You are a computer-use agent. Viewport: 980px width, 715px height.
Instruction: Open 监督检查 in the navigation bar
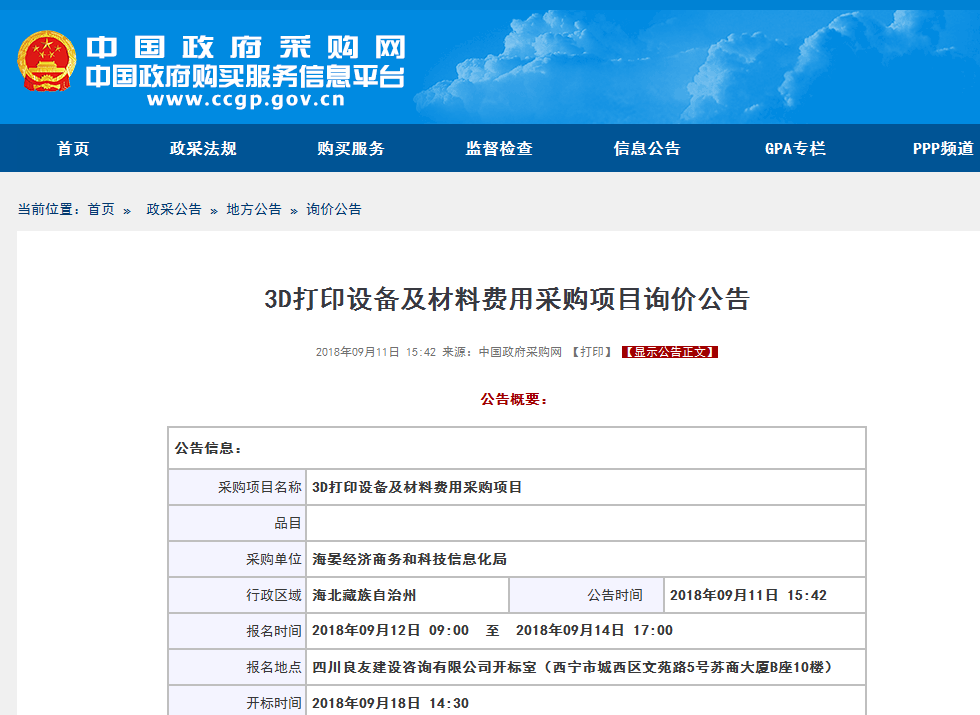tap(499, 149)
